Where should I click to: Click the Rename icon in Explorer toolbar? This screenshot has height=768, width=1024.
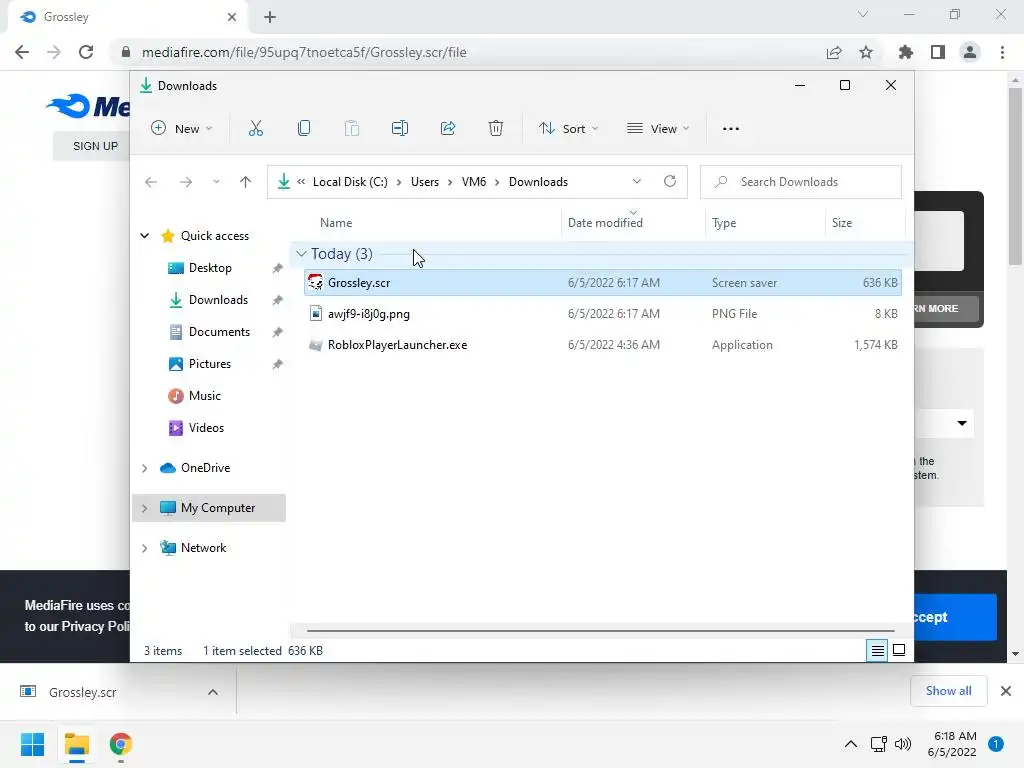[400, 129]
